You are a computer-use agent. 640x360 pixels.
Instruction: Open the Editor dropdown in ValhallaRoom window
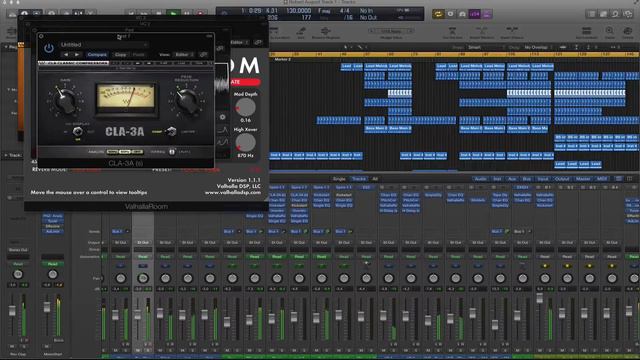[x=240, y=42]
